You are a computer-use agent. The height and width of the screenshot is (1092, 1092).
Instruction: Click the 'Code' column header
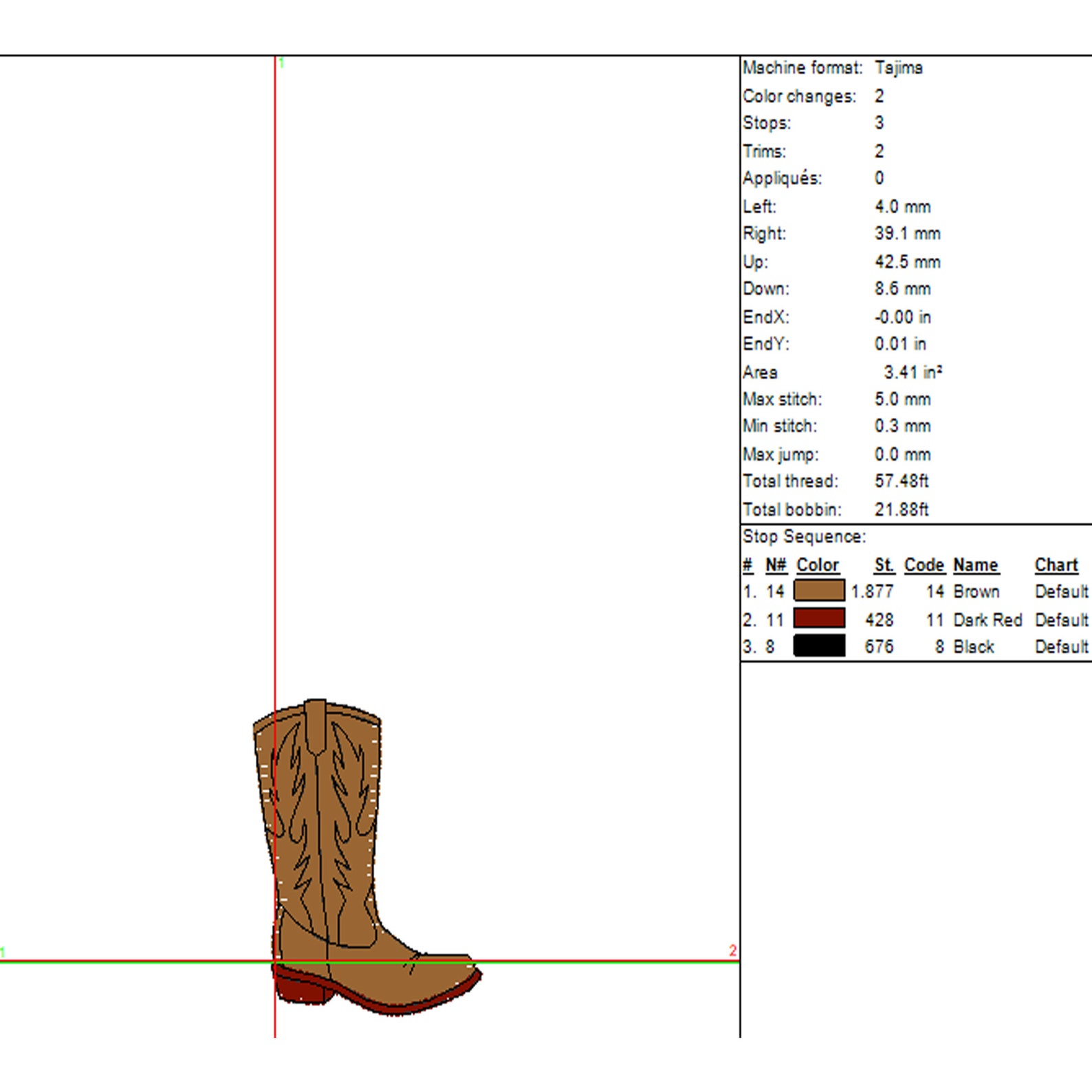tap(924, 565)
